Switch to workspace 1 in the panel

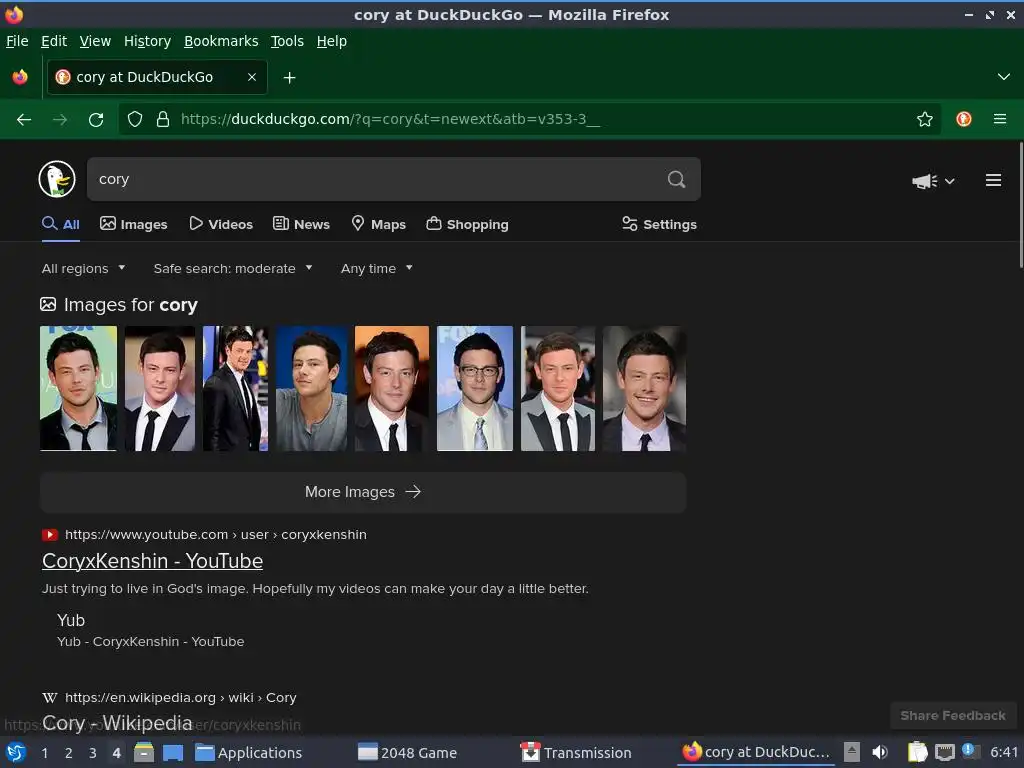click(44, 753)
